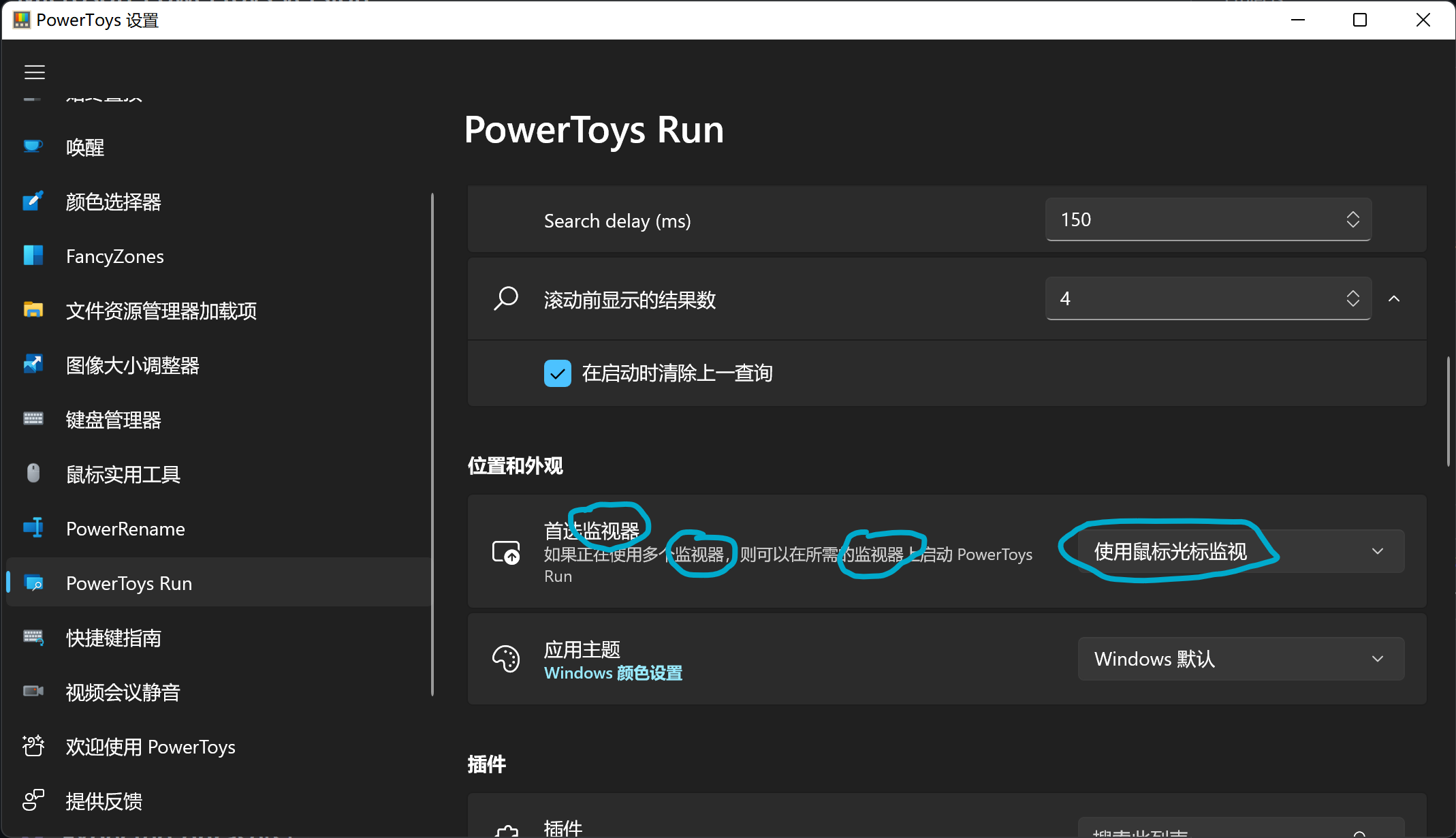Click the Video Conference Mute camera icon
1456x838 pixels.
click(33, 692)
